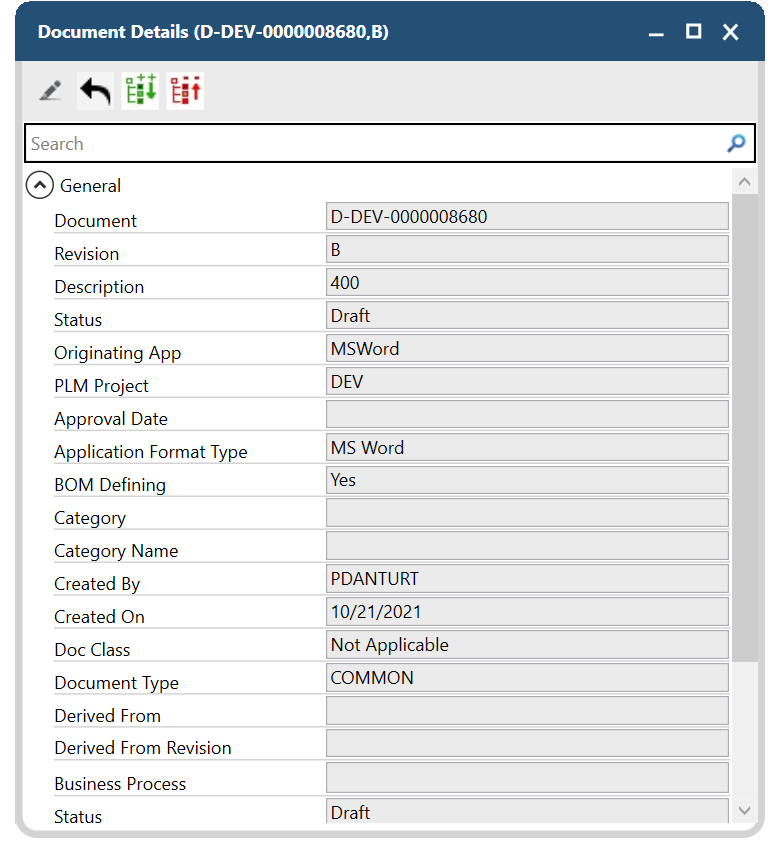The image size is (778, 867).
Task: Click the red collapse all sections icon
Action: 185,91
